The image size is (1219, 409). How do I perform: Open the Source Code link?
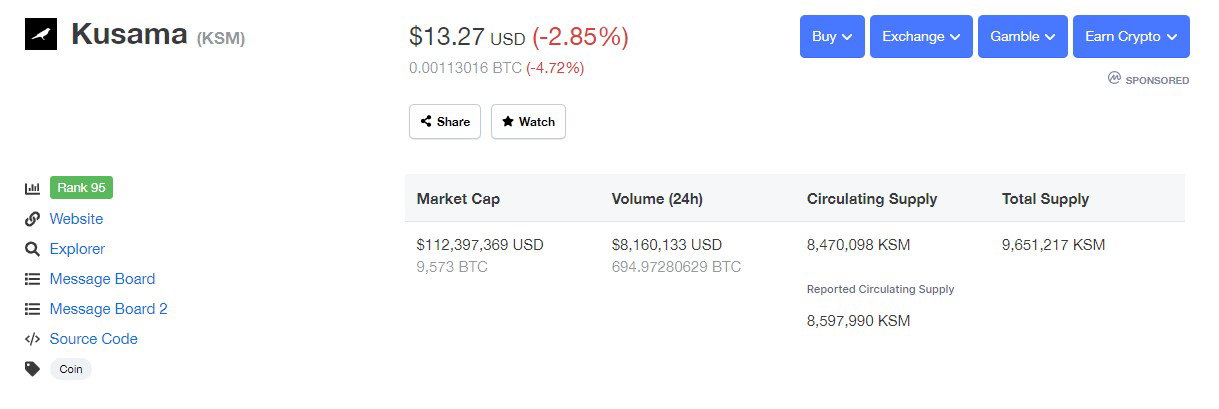point(93,339)
